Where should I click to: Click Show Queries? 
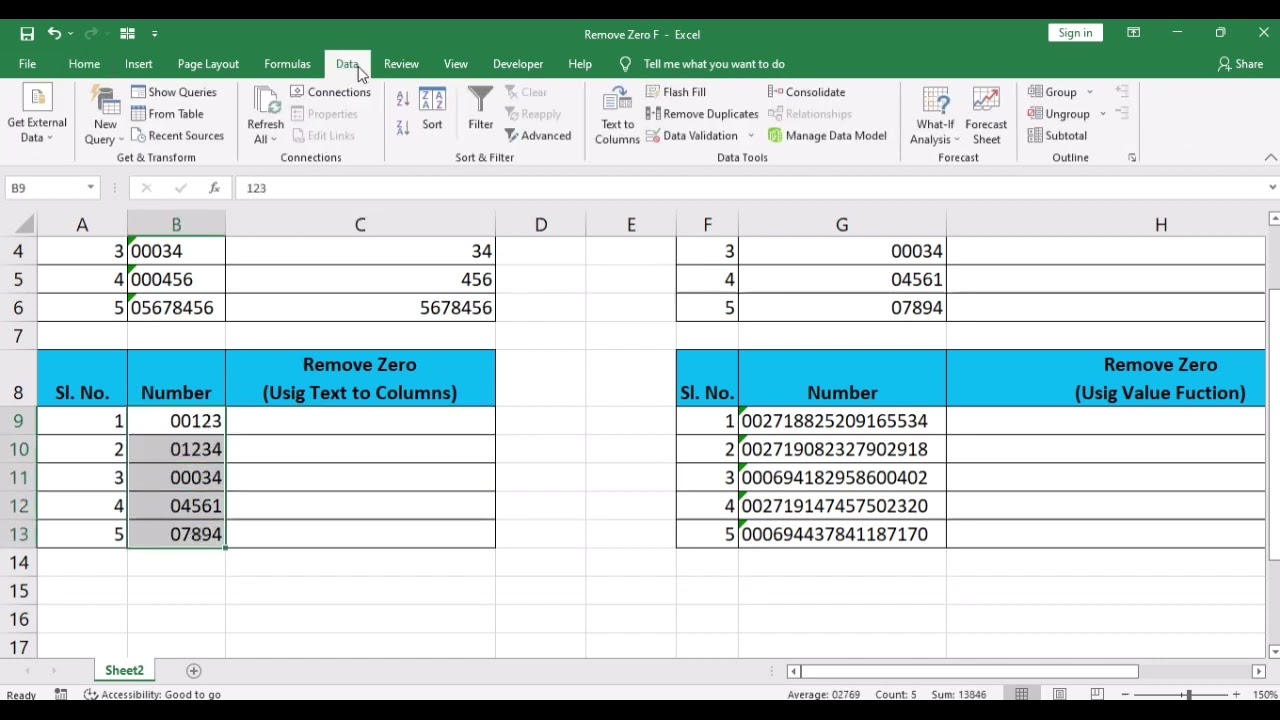(173, 92)
